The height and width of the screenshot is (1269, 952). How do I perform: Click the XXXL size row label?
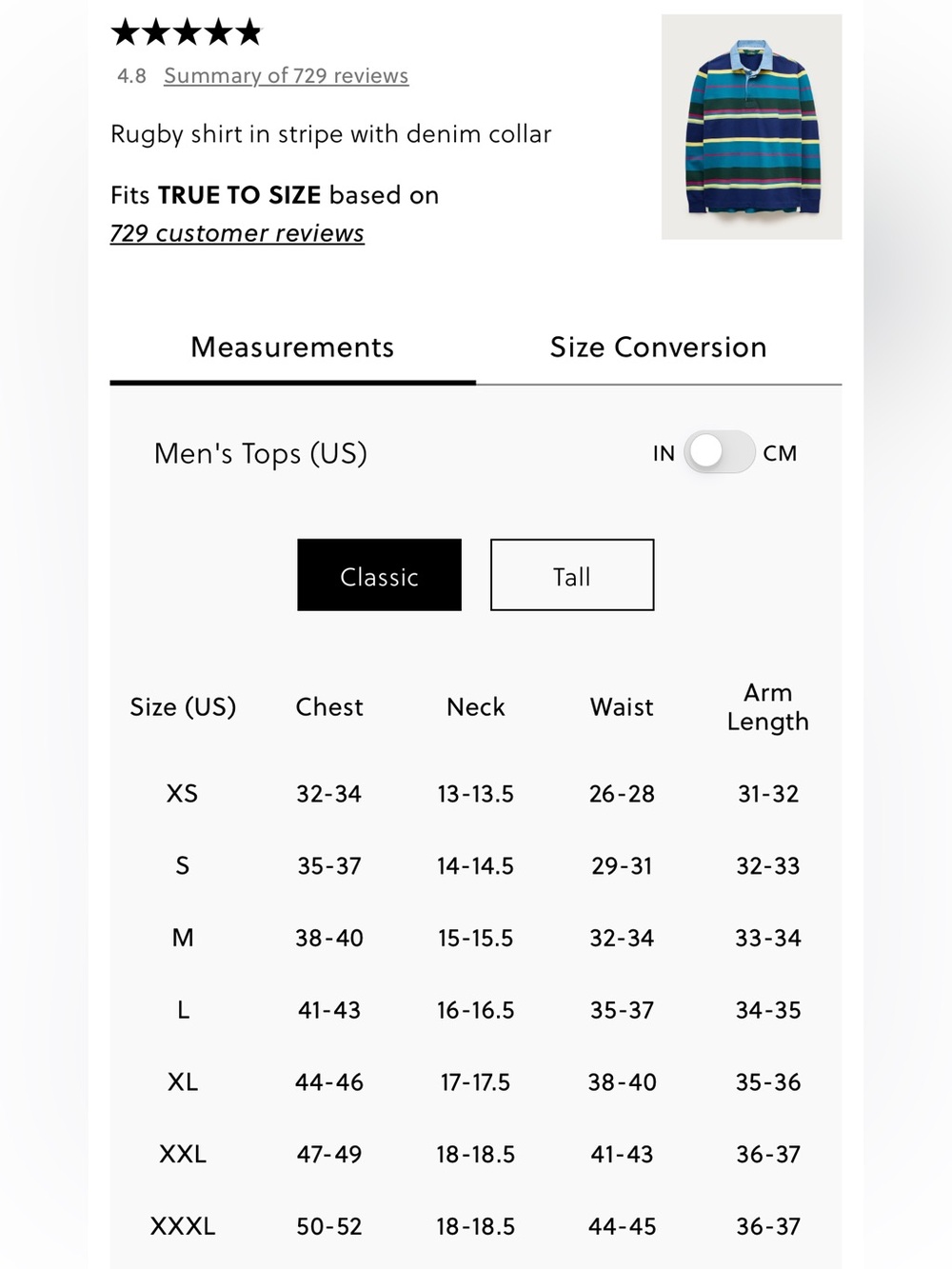(x=183, y=1226)
